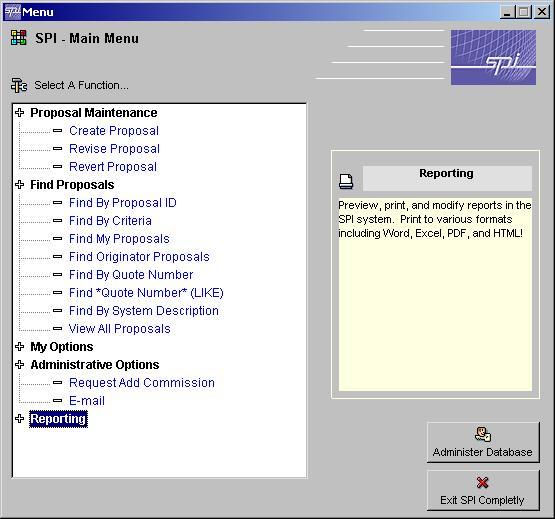This screenshot has height=519, width=555.
Task: Collapse the Proposal Maintenance node
Action: [x=20, y=113]
